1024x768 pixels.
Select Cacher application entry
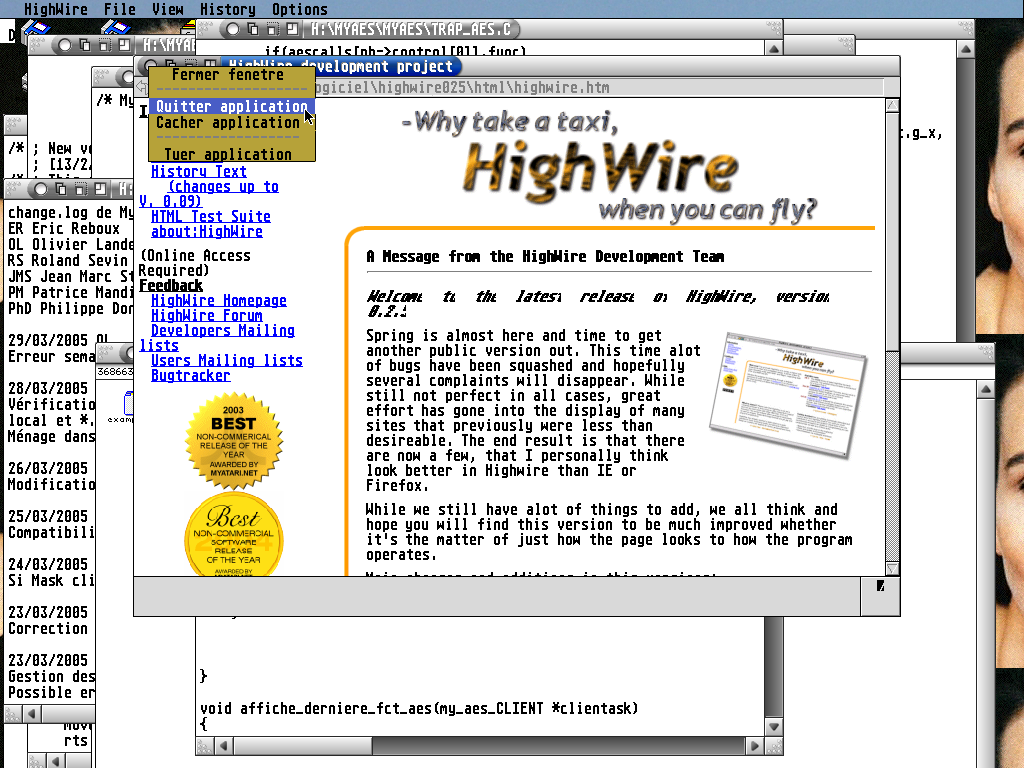point(232,123)
